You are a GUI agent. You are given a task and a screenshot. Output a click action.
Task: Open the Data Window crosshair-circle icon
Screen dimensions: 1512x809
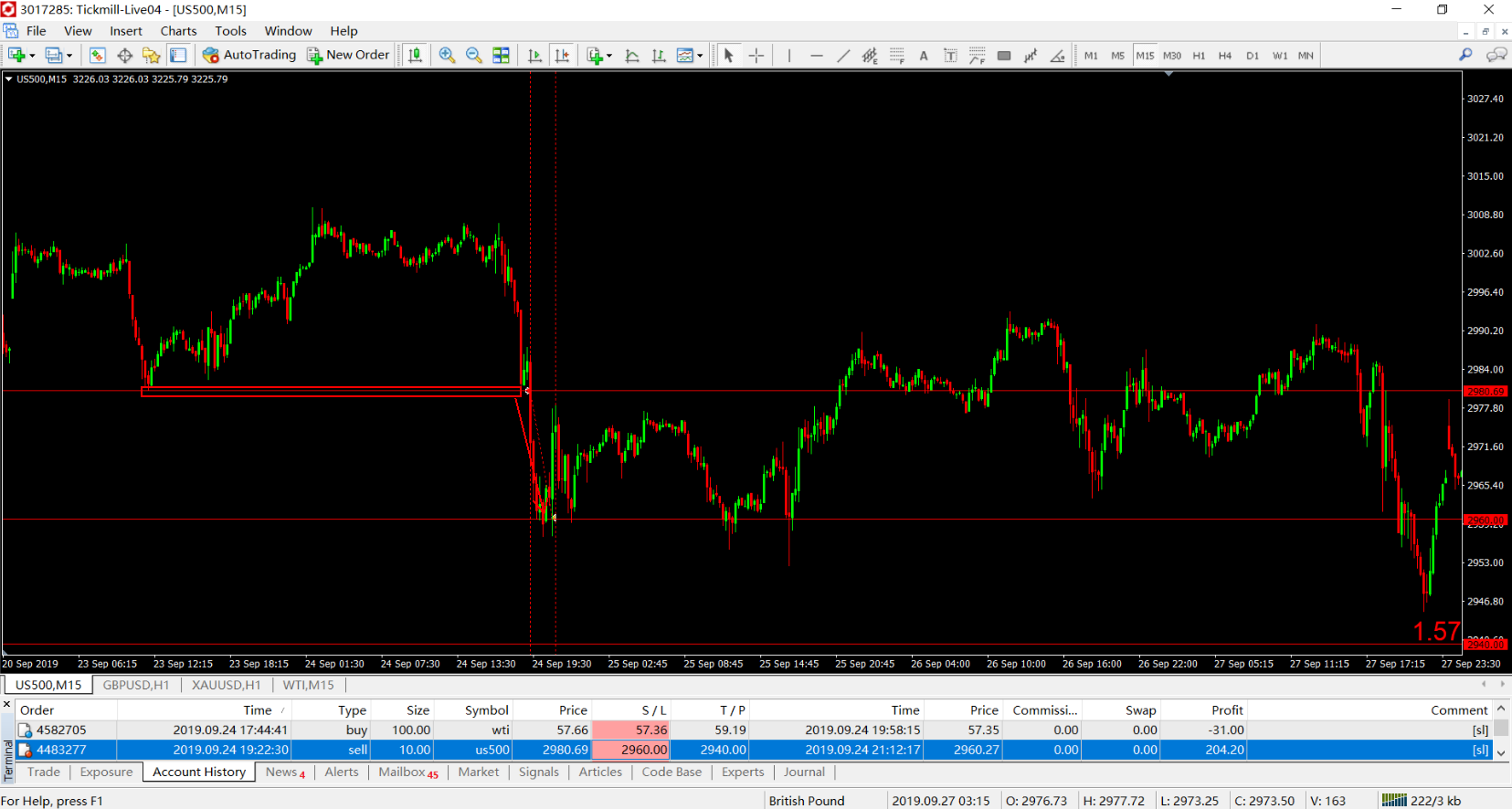(x=125, y=56)
